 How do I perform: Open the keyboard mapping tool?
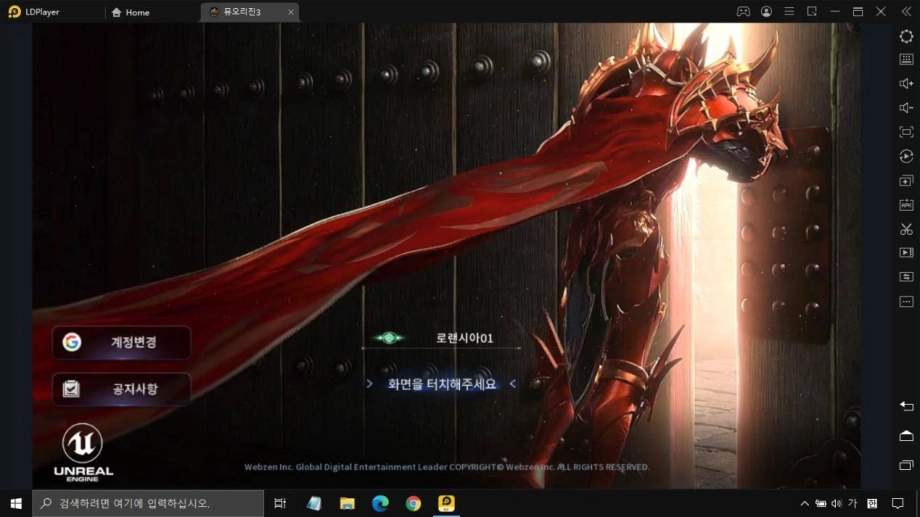coord(906,59)
